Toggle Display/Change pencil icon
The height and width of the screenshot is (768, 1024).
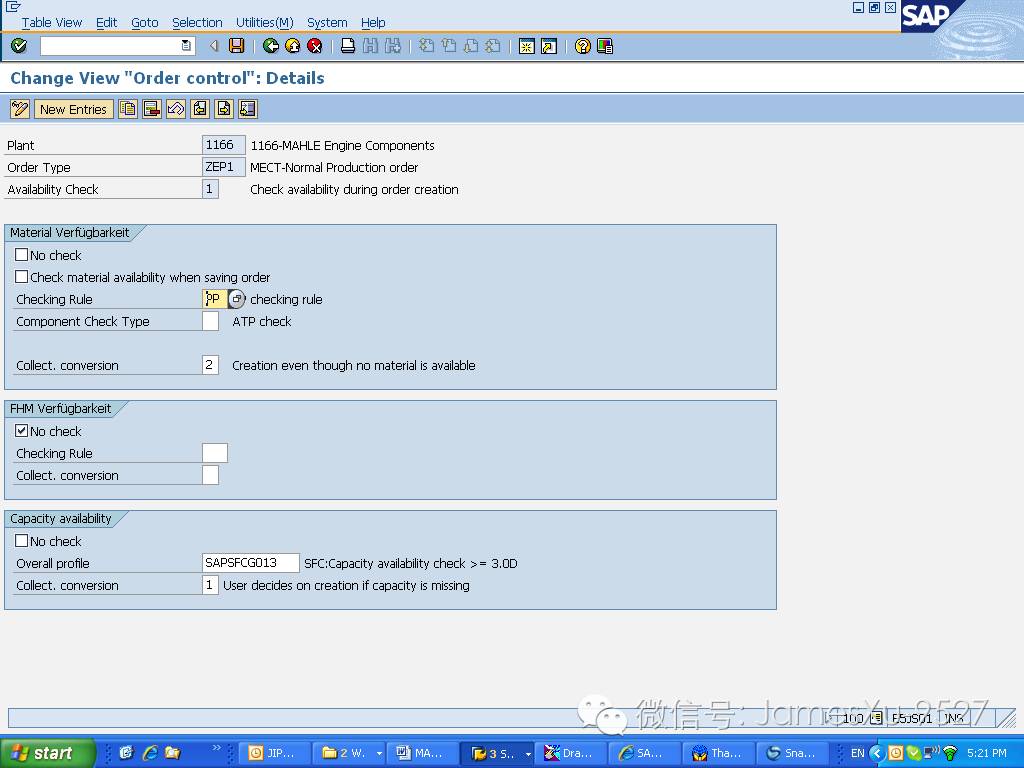[20, 109]
